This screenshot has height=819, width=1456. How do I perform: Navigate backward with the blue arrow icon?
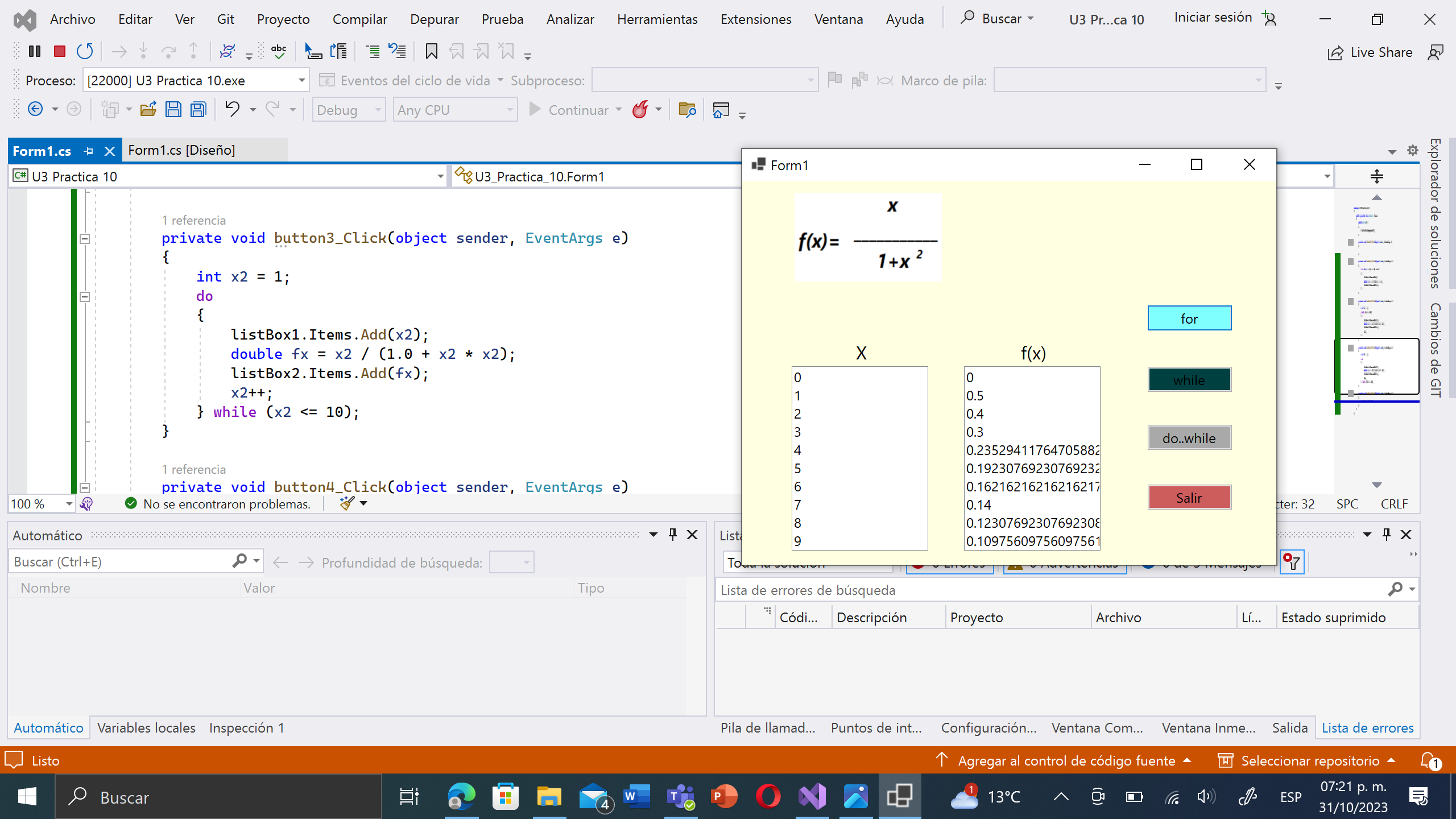[35, 109]
